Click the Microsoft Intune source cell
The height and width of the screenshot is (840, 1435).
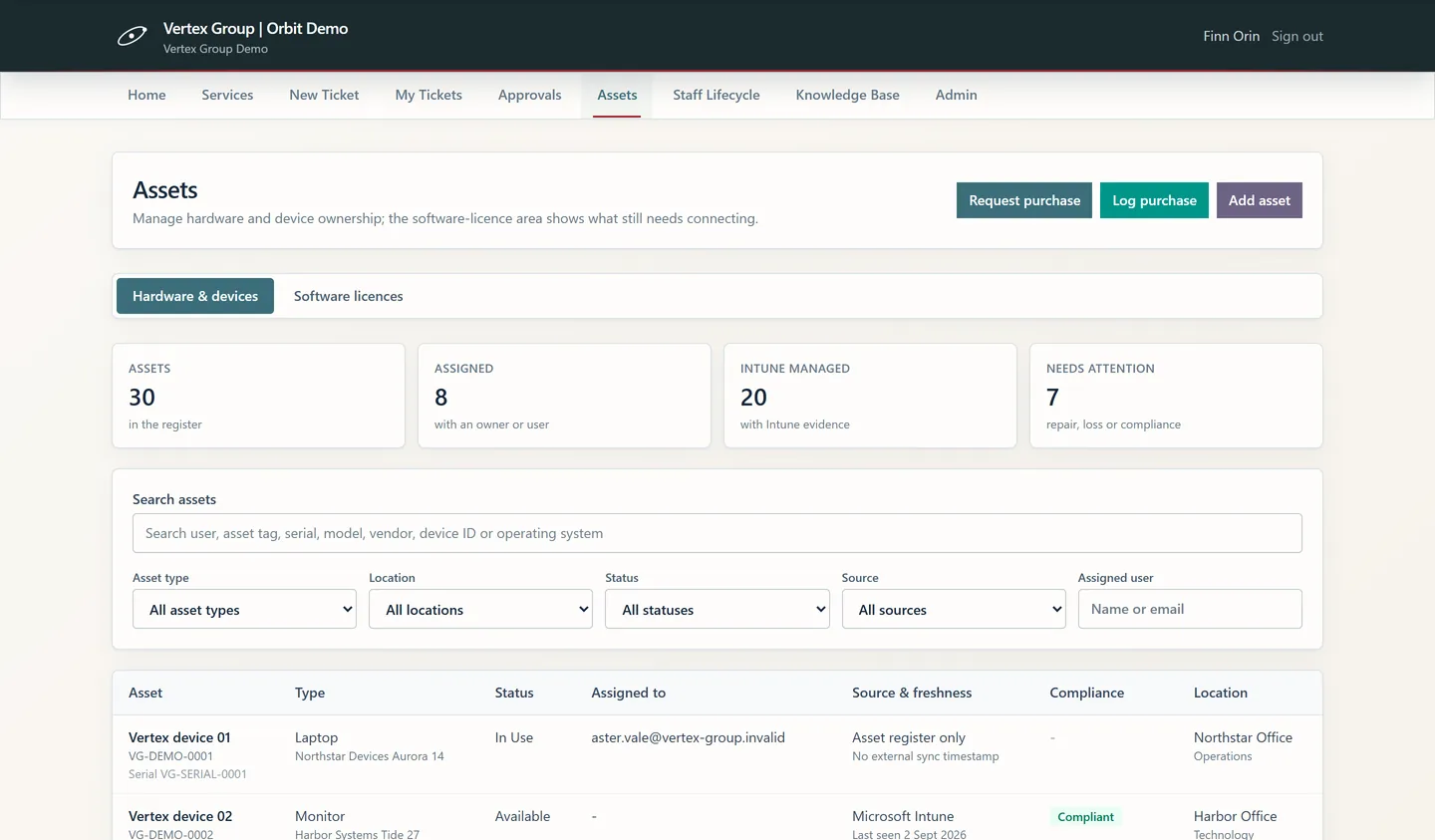(903, 816)
